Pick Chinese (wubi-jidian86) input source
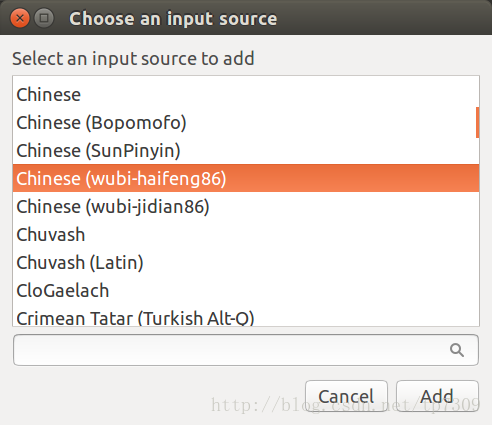This screenshot has height=425, width=492. point(246,206)
